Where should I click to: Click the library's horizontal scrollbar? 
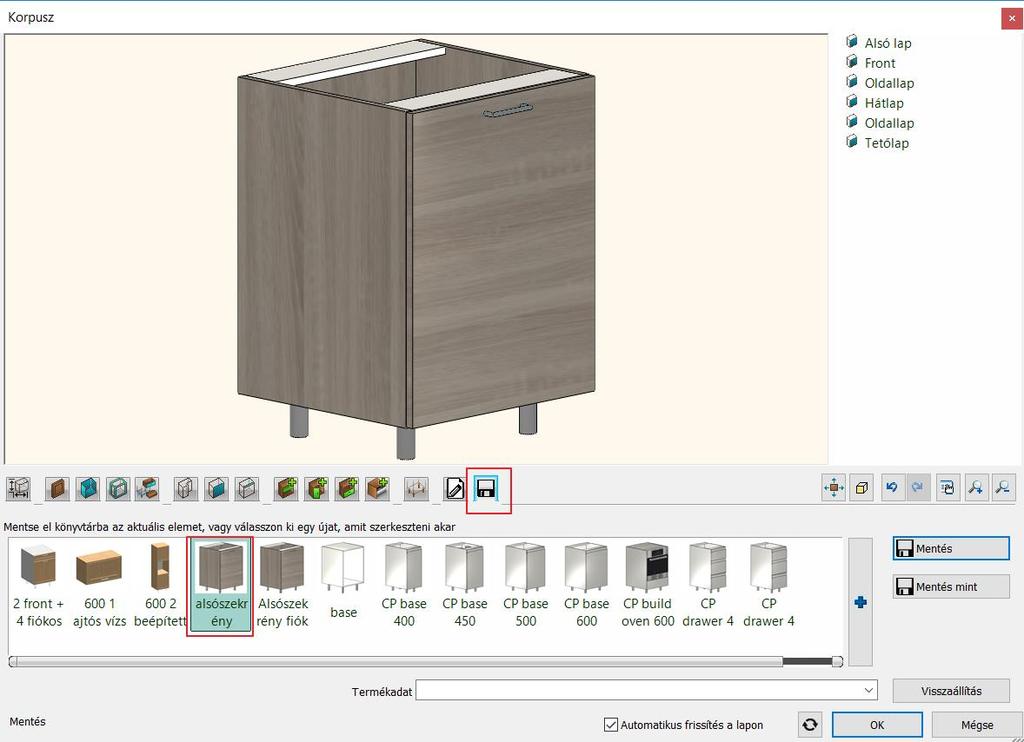[426, 662]
